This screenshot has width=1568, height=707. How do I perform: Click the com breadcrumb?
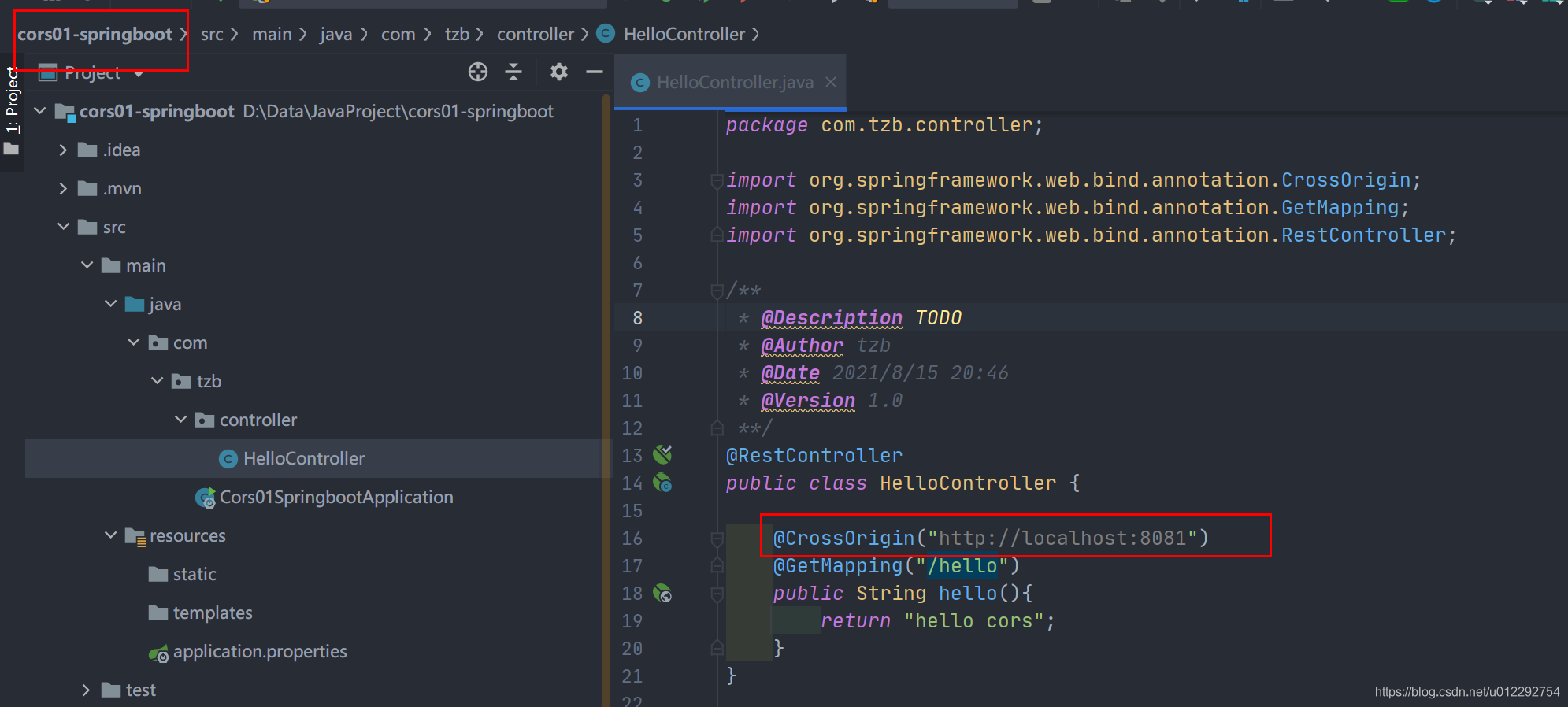coord(398,34)
